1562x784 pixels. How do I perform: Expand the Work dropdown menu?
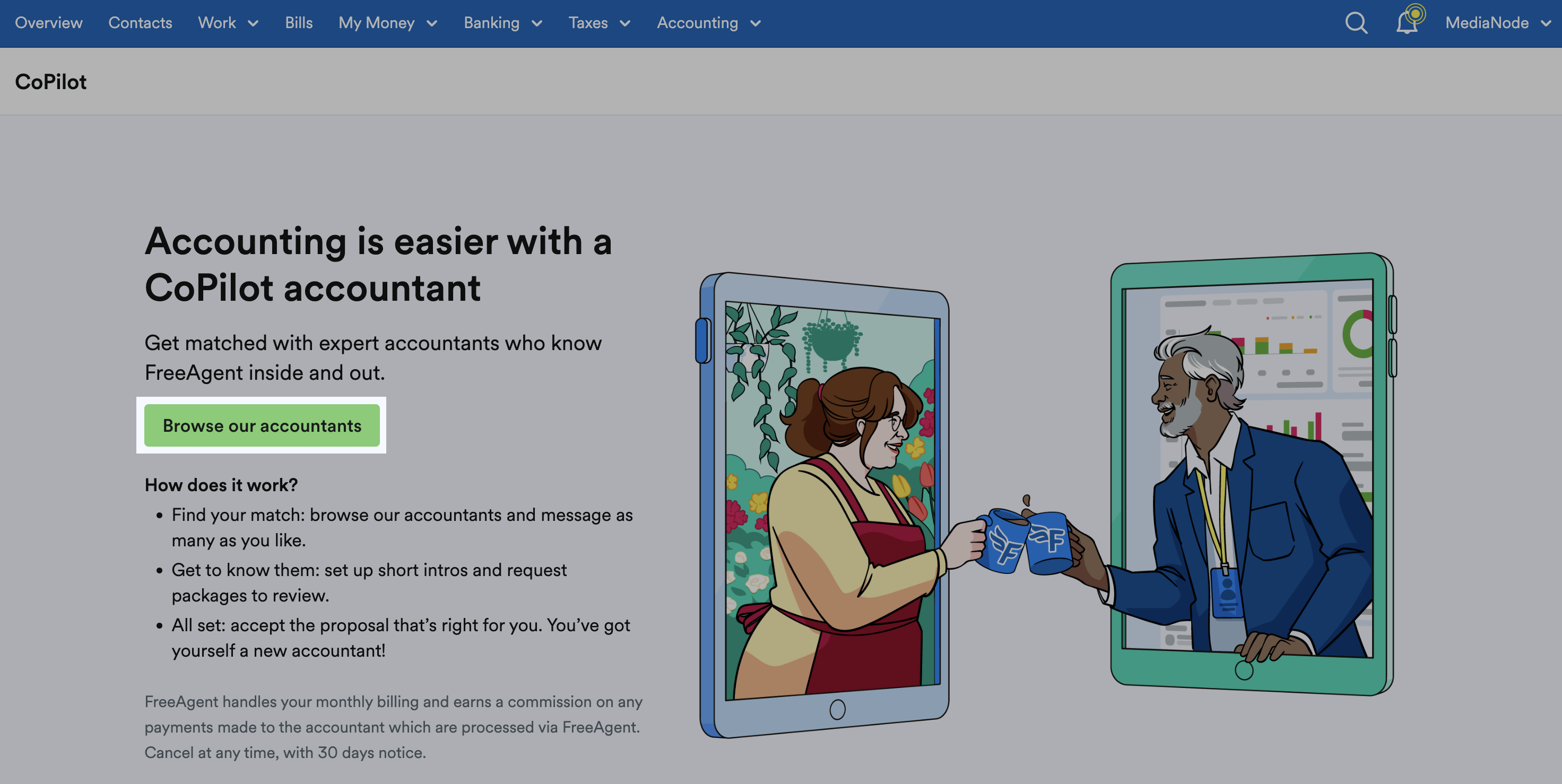[229, 23]
